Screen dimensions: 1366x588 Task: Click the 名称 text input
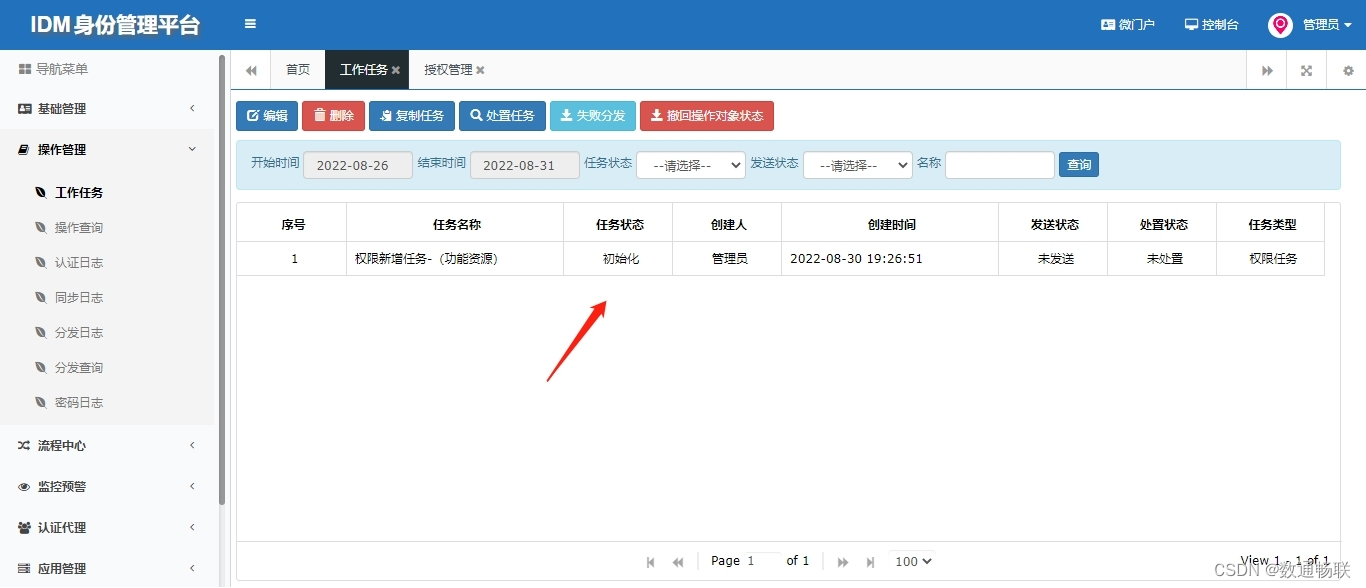(1000, 165)
